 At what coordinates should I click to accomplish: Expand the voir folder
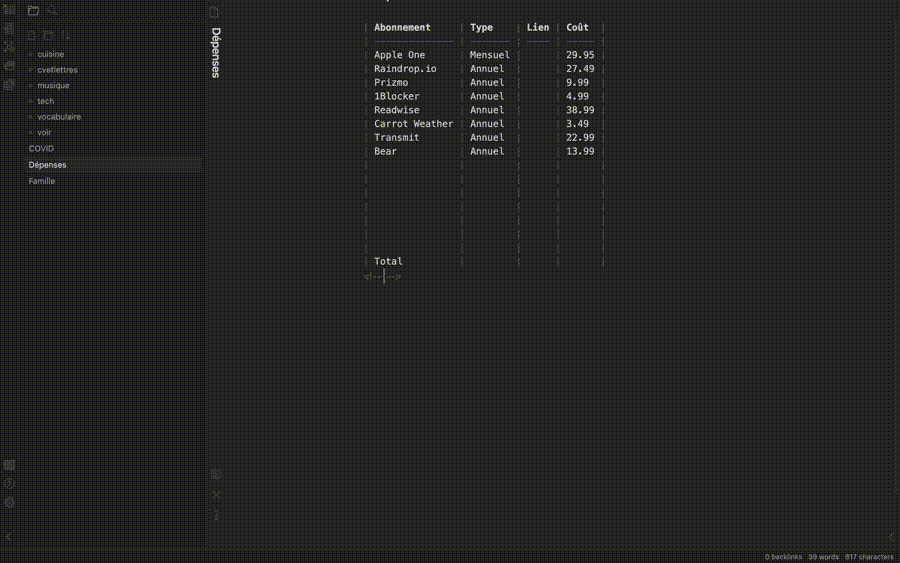(44, 132)
